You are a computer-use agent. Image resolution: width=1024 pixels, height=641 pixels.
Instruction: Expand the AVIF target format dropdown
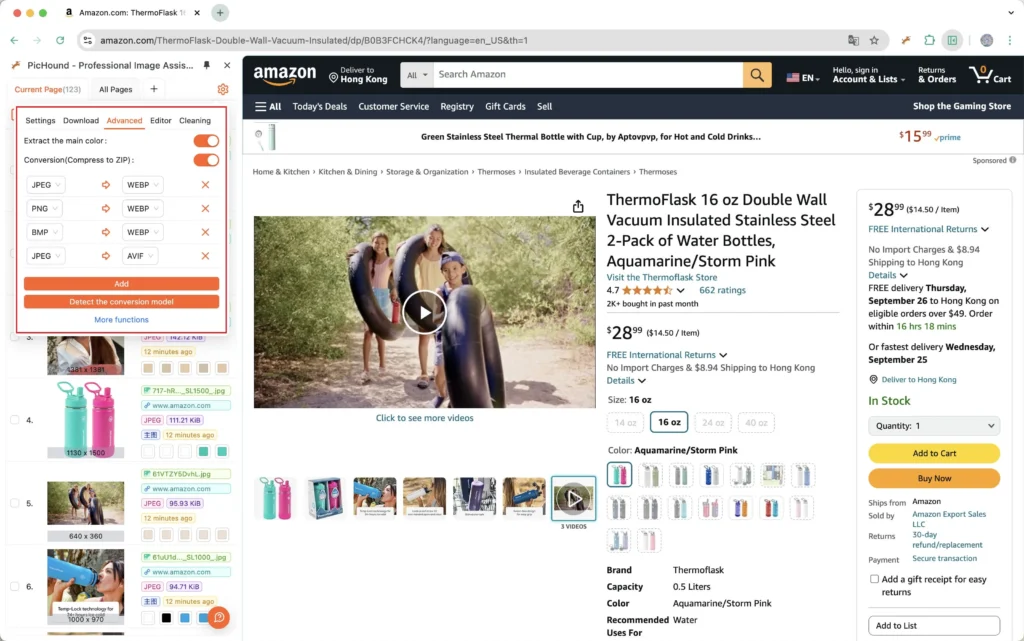pyautogui.click(x=139, y=256)
